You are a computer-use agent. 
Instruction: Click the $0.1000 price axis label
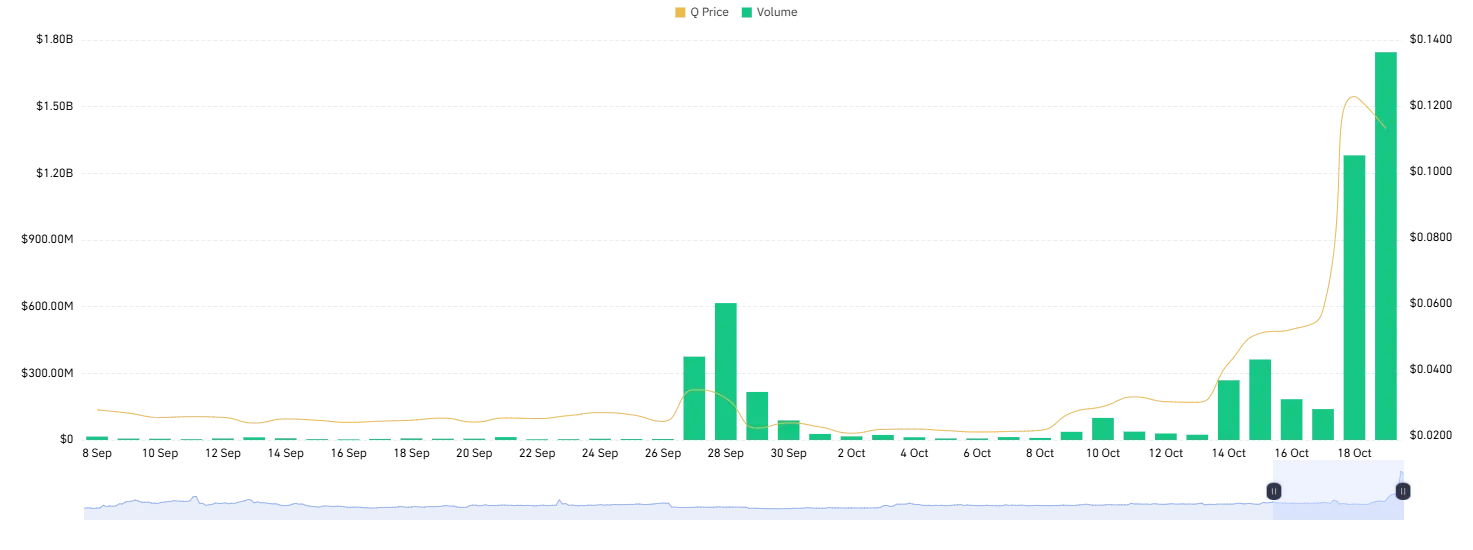point(1430,172)
